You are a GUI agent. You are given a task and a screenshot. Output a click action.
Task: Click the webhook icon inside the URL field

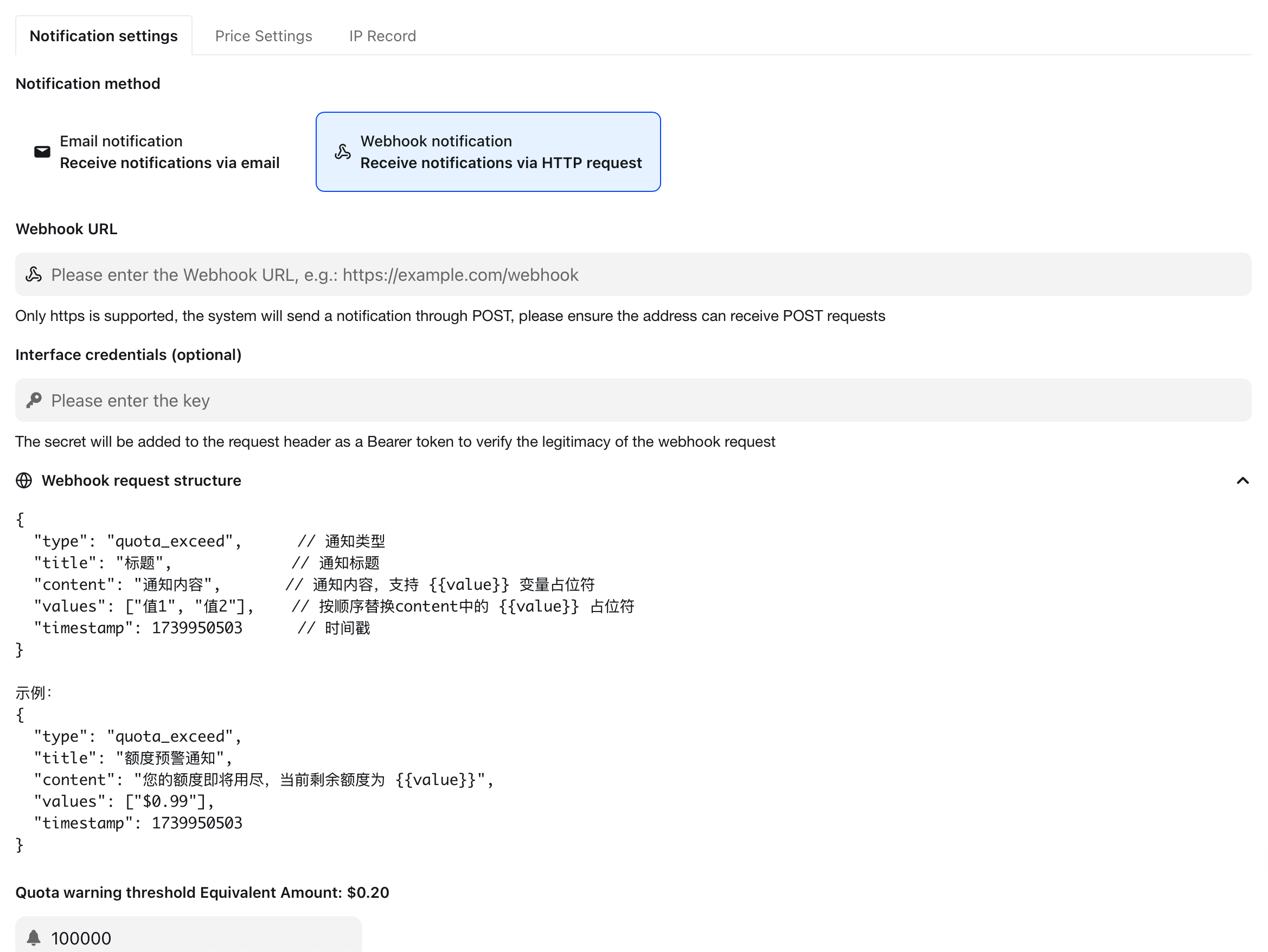click(33, 274)
